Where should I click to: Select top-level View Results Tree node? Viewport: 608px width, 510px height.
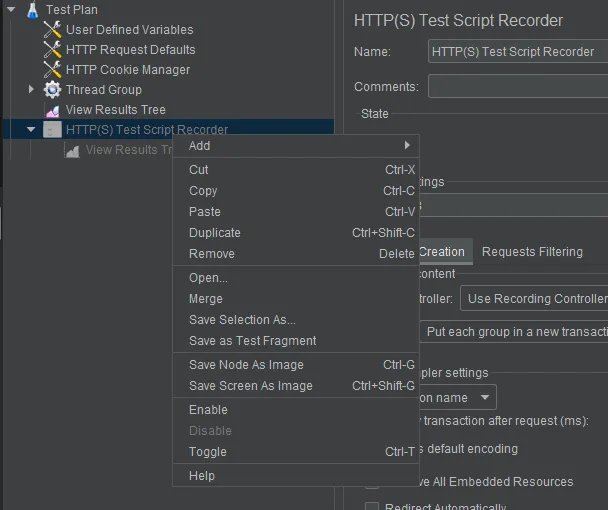(116, 110)
